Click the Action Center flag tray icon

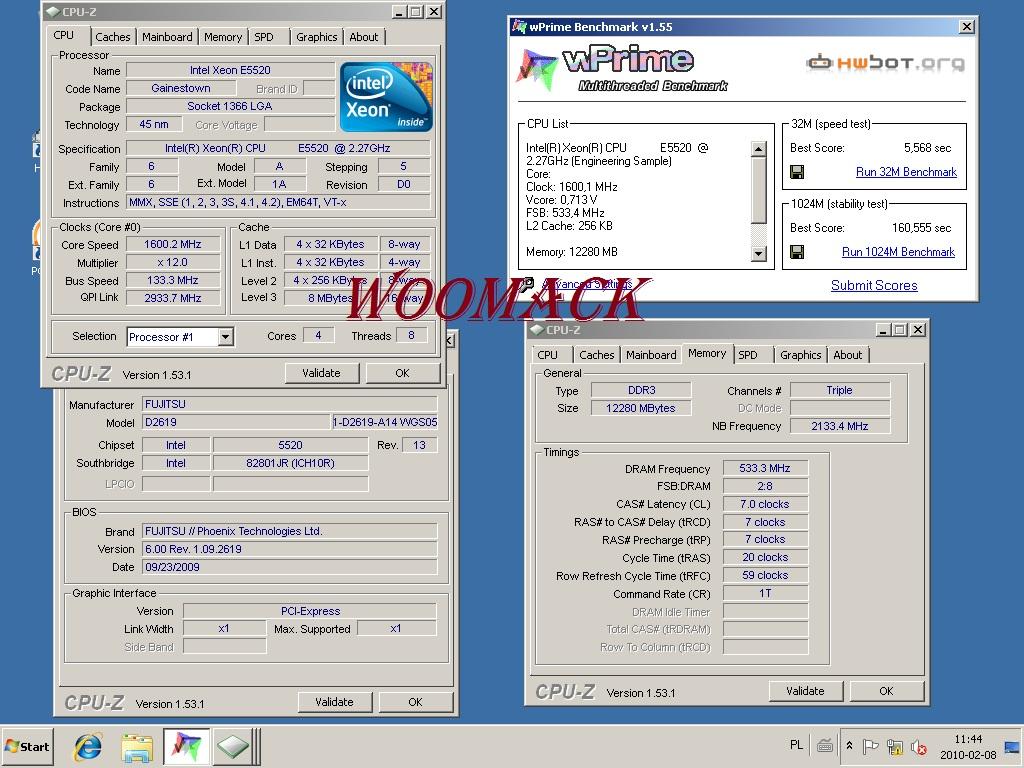[x=870, y=746]
